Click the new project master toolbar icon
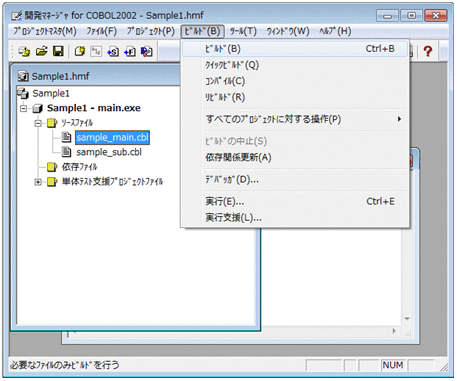Image resolution: width=457 pixels, height=381 pixels. click(24, 52)
